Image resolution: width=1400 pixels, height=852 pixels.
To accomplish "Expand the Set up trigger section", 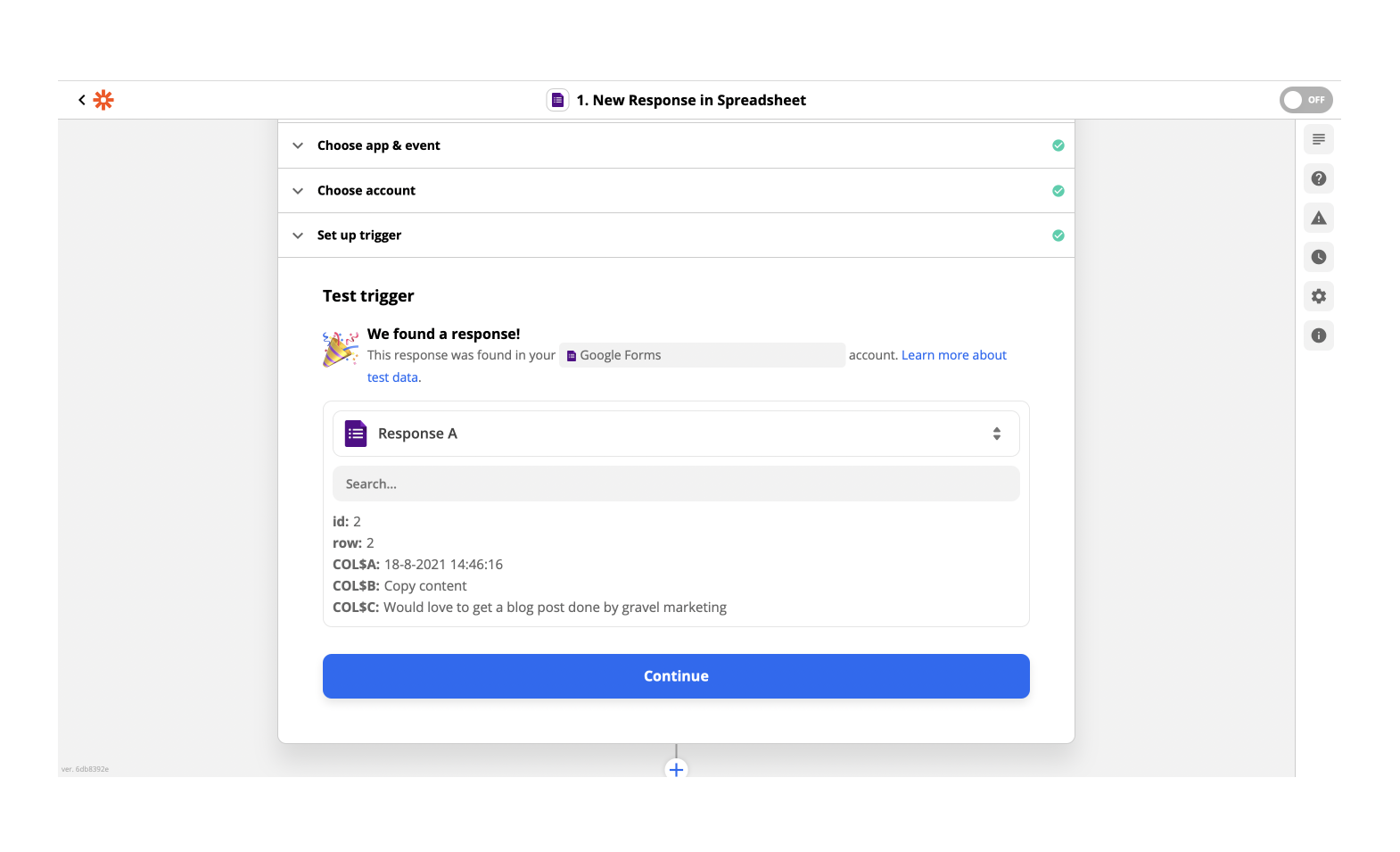I will pos(358,236).
